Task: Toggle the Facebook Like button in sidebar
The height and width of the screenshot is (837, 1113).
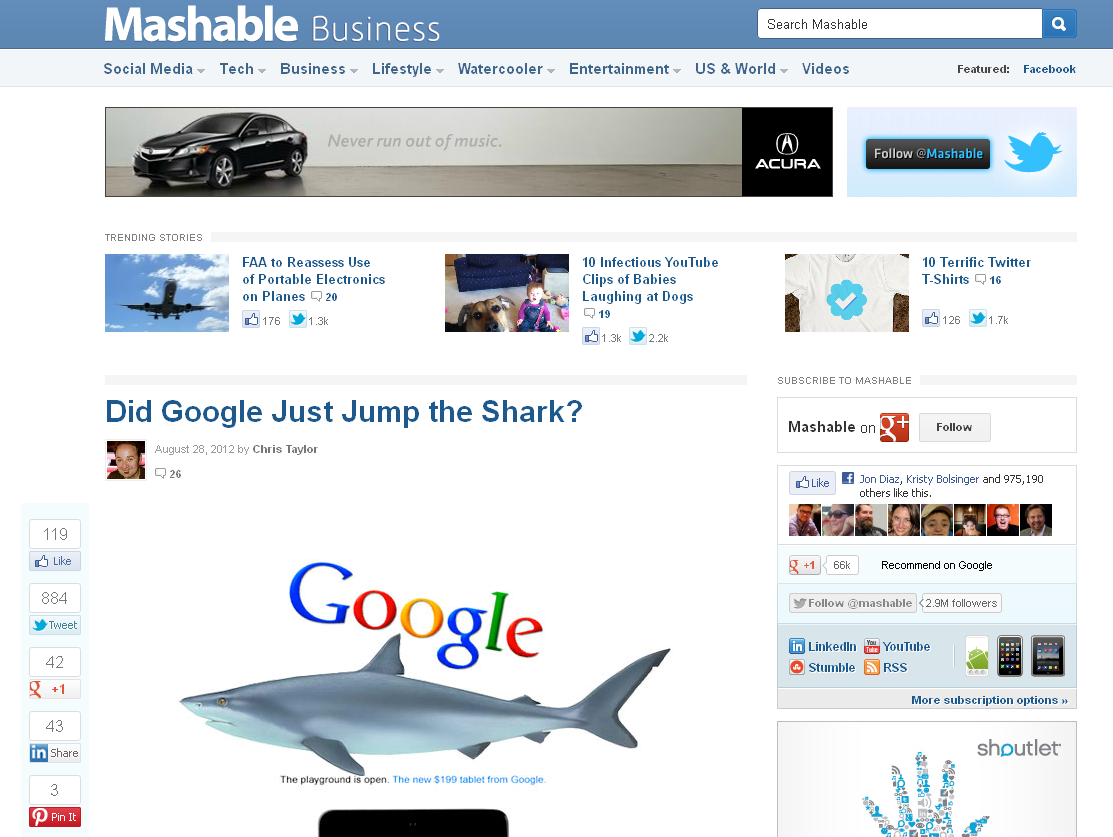Action: [x=55, y=561]
